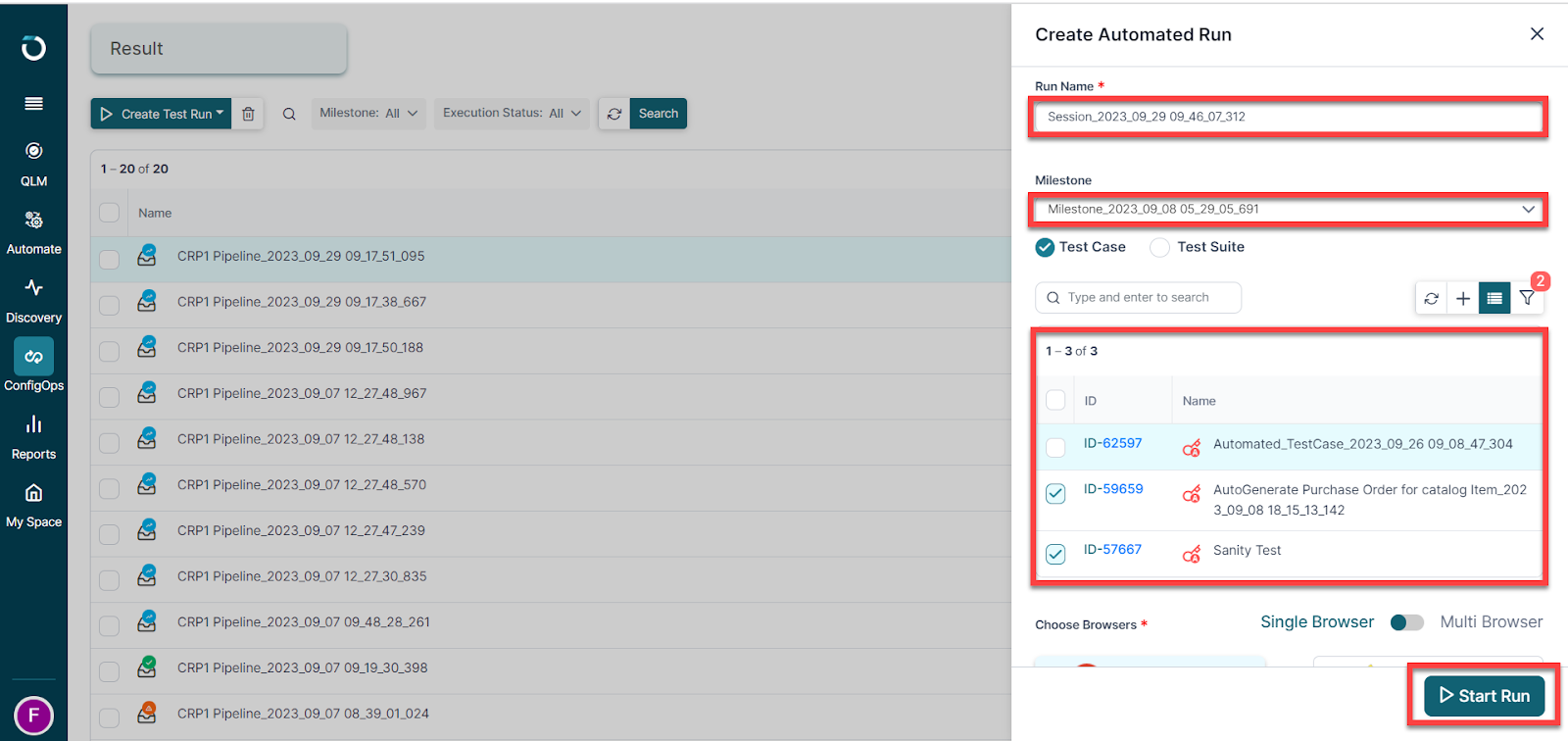Expand the Execution Status: All filter
The height and width of the screenshot is (741, 1568).
pyautogui.click(x=512, y=114)
